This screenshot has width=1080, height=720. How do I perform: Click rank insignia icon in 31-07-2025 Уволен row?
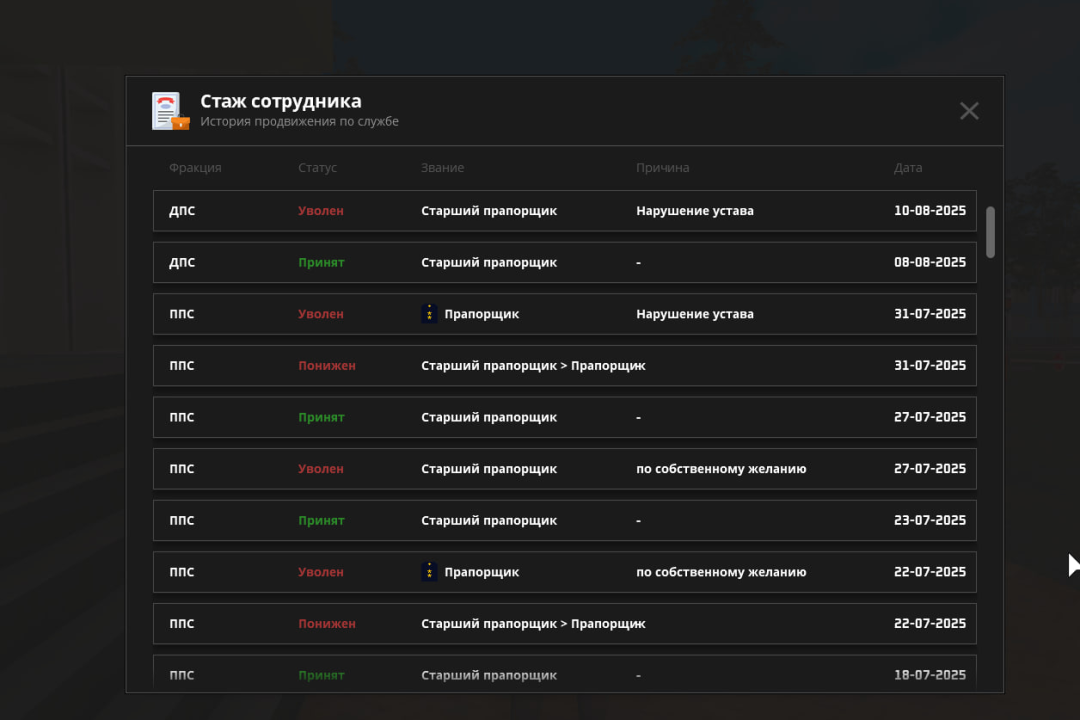tap(429, 313)
